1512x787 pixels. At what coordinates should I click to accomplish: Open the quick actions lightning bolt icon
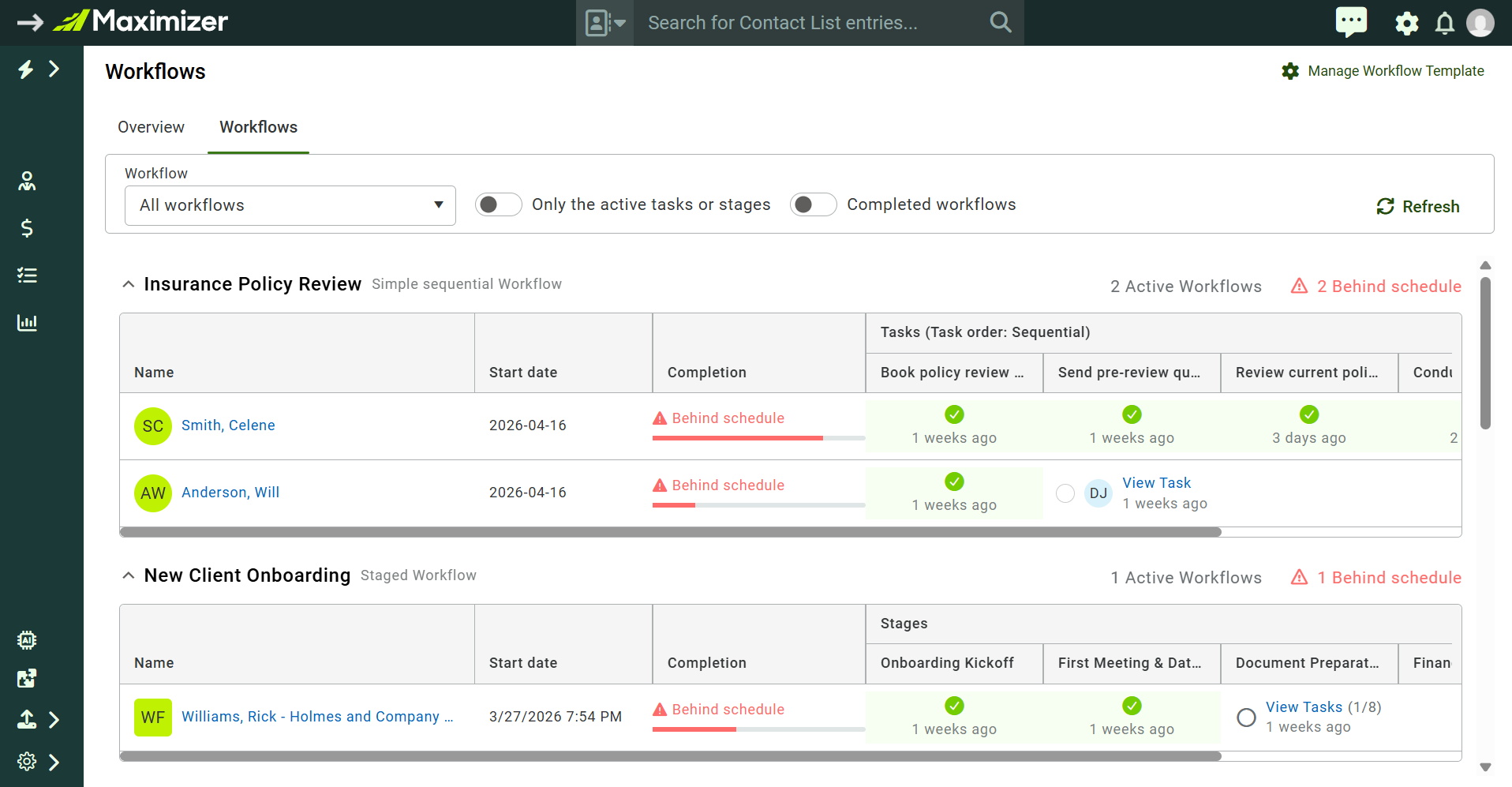click(26, 69)
